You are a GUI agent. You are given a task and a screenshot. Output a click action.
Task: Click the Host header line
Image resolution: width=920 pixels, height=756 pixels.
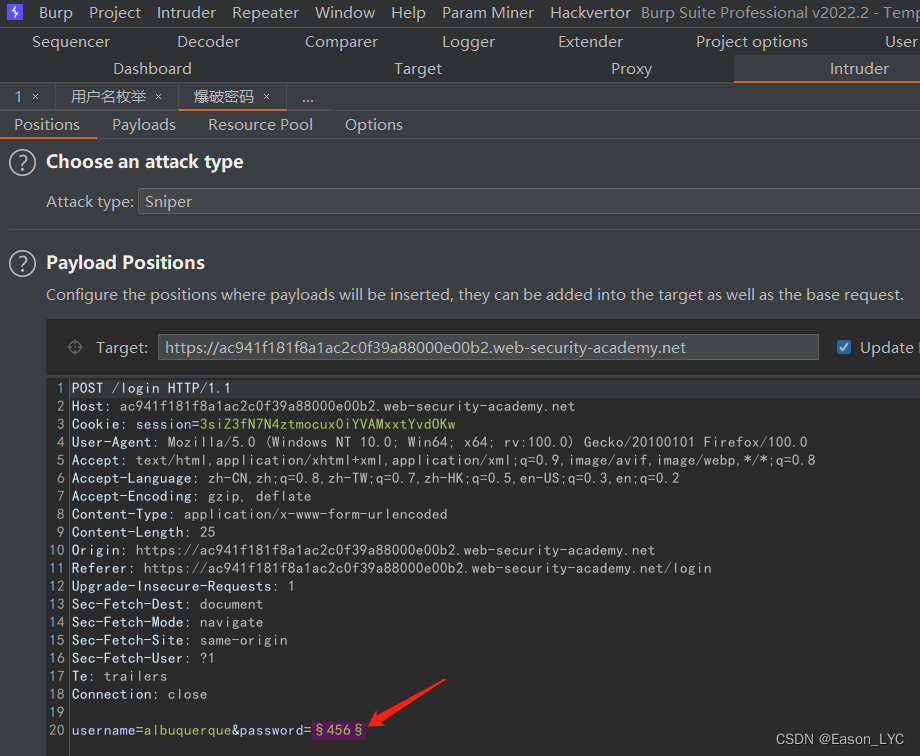323,406
